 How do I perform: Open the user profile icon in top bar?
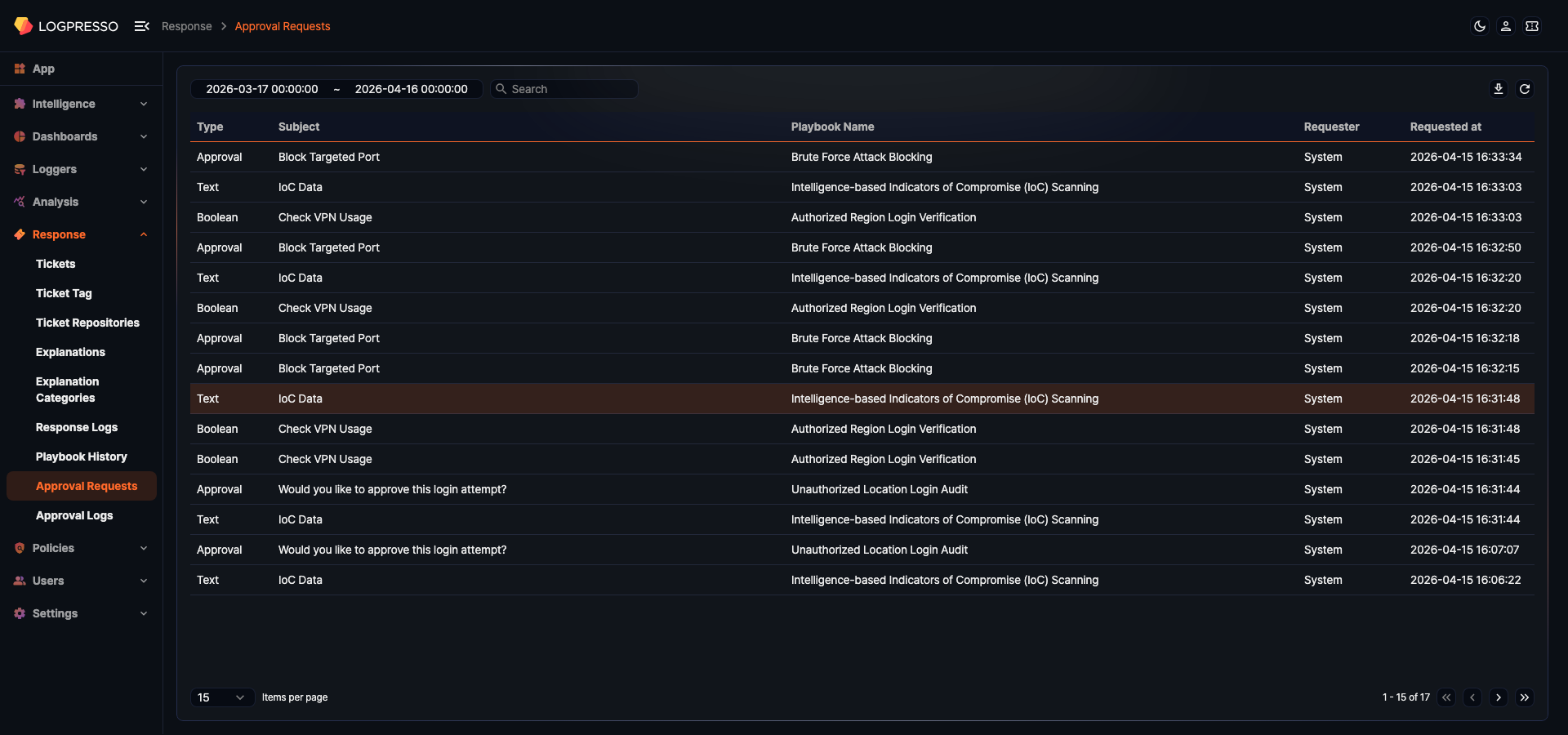[x=1505, y=26]
